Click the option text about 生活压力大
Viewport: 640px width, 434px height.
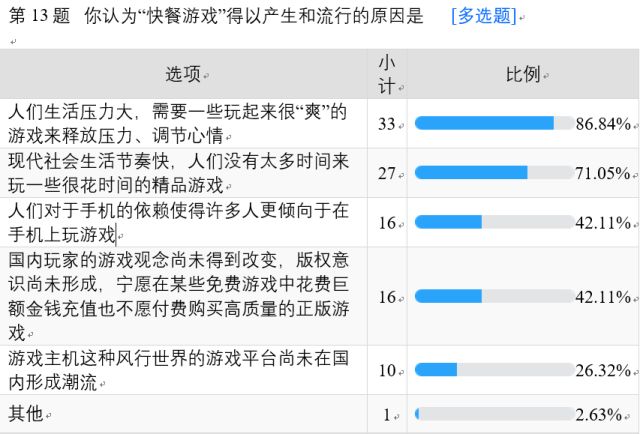[177, 123]
